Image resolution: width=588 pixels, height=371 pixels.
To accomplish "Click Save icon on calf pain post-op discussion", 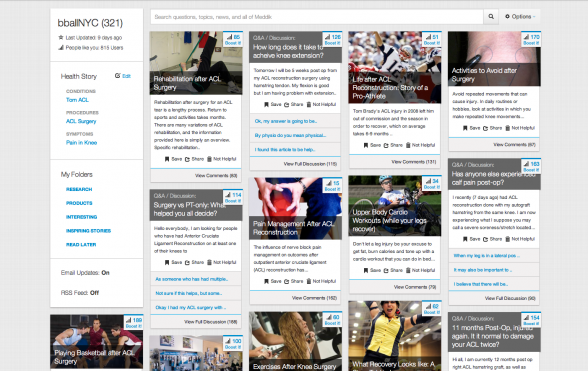I will (465, 239).
